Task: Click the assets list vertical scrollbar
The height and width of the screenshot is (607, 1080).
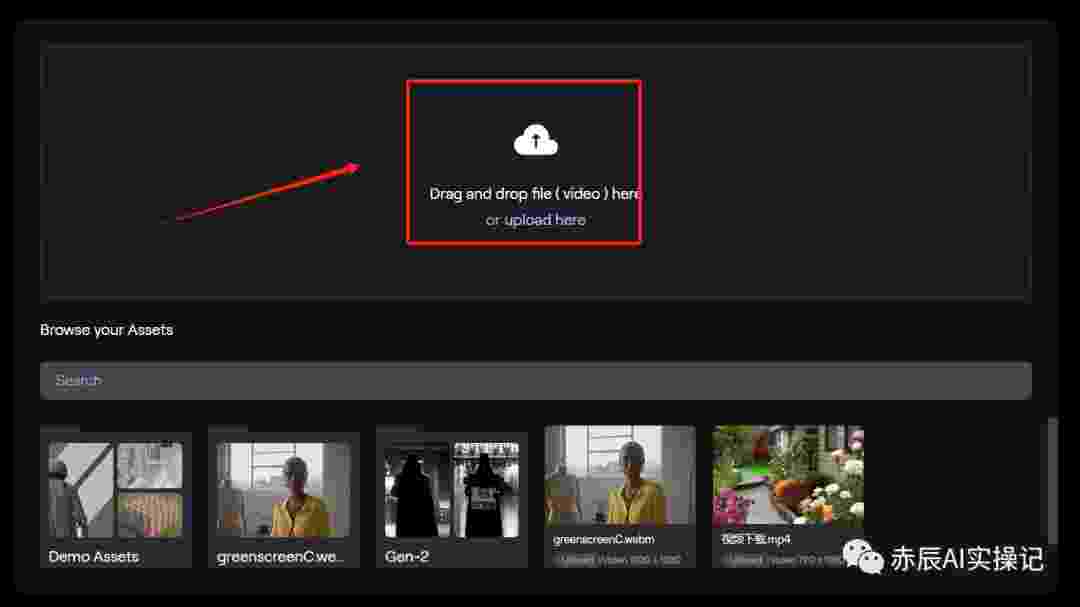Action: 1051,481
